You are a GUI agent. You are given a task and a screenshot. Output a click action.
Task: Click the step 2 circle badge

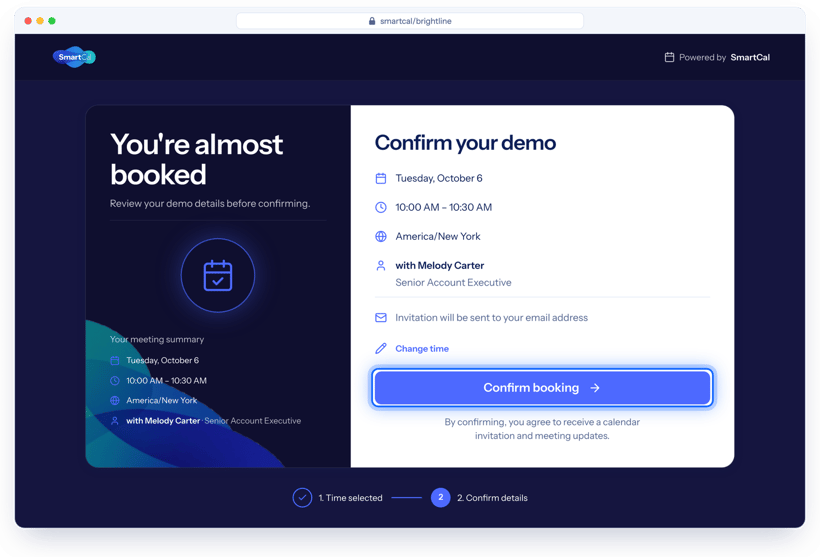tap(440, 497)
